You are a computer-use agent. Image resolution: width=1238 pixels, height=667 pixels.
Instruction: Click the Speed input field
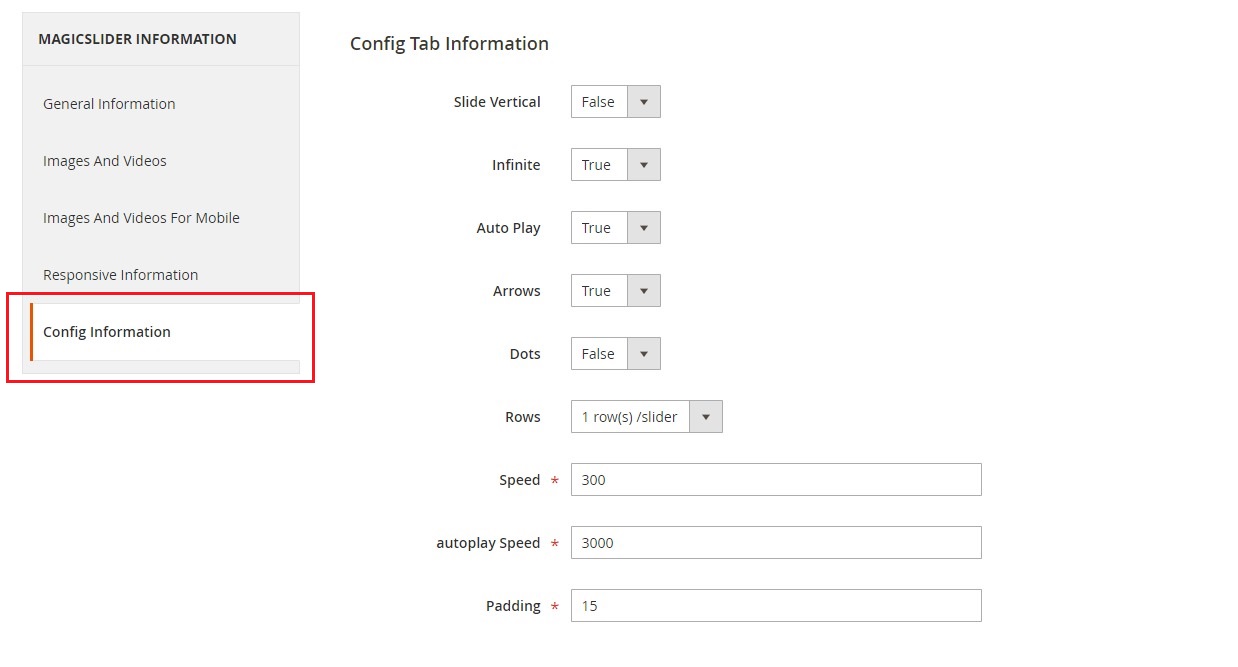point(775,480)
